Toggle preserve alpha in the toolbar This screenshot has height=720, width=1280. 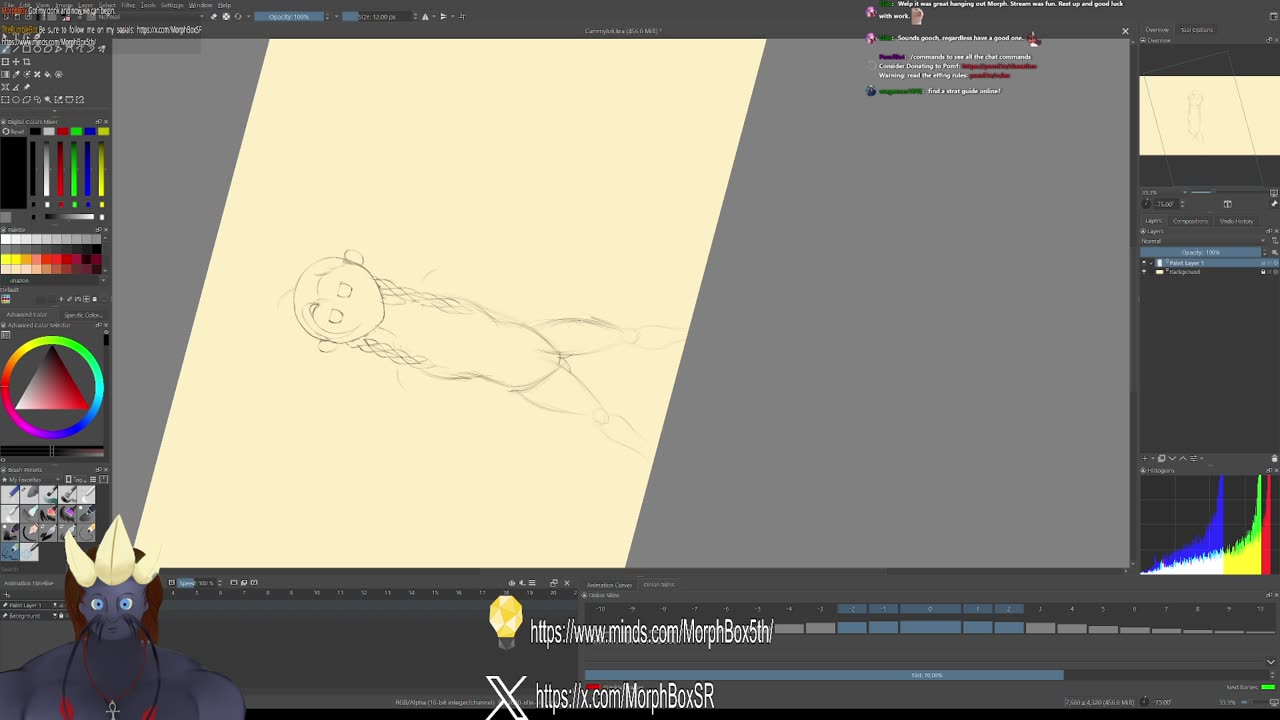226,16
